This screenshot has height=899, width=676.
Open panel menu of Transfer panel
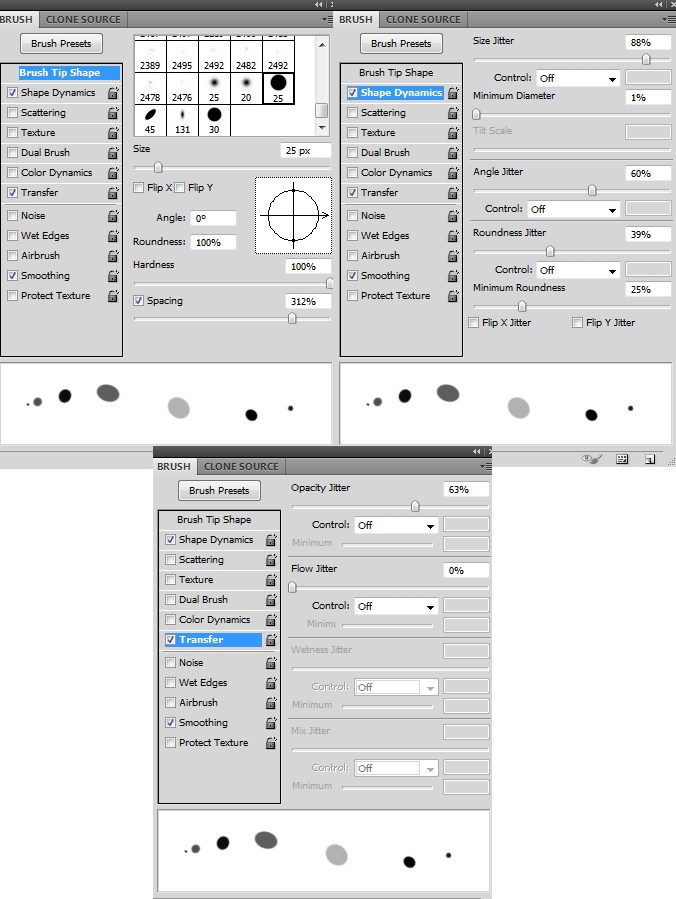point(485,467)
